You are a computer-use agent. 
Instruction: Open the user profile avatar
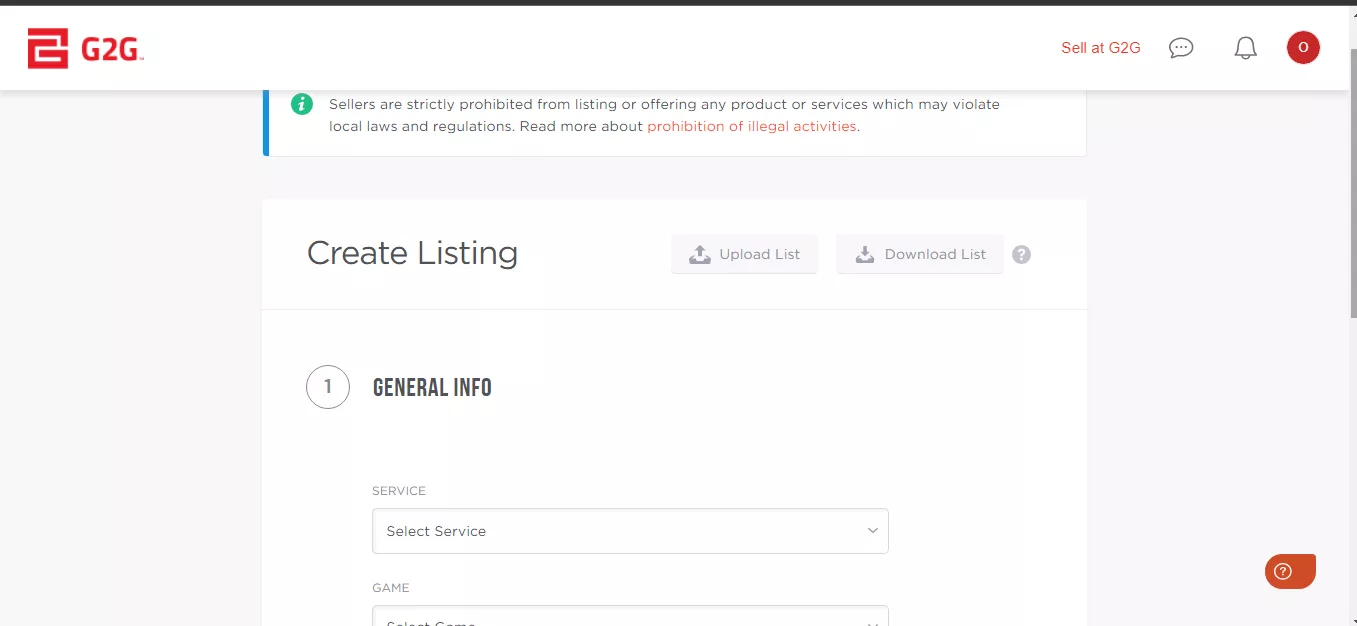coord(1303,47)
